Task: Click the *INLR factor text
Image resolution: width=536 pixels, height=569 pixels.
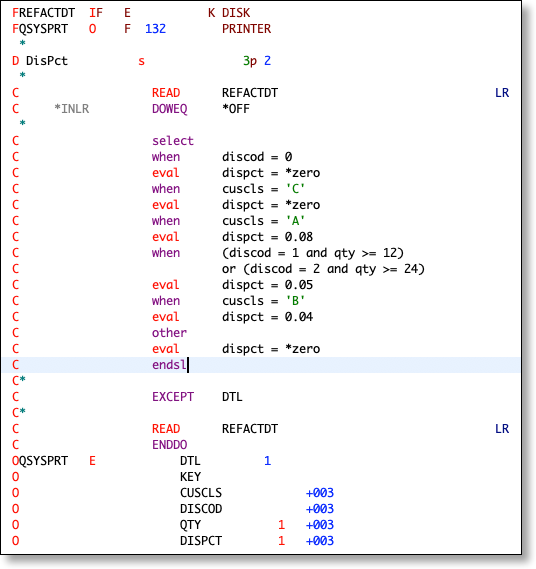Action: tap(71, 109)
